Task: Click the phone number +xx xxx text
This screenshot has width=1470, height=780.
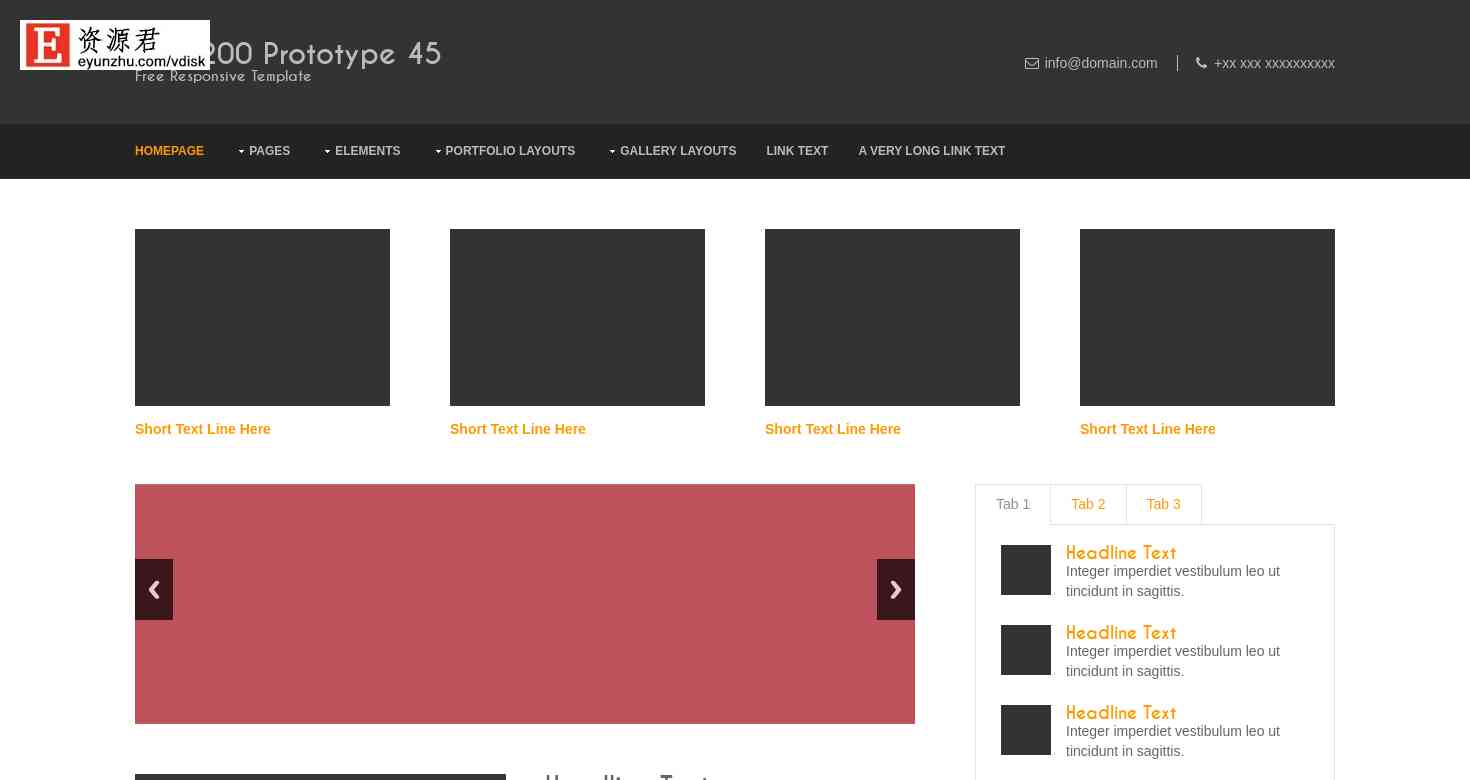Action: click(x=1274, y=63)
